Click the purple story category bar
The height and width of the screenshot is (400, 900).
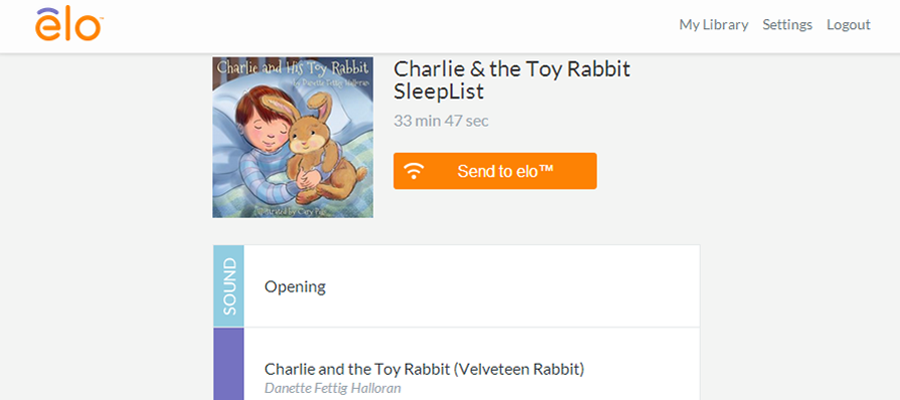(x=228, y=364)
